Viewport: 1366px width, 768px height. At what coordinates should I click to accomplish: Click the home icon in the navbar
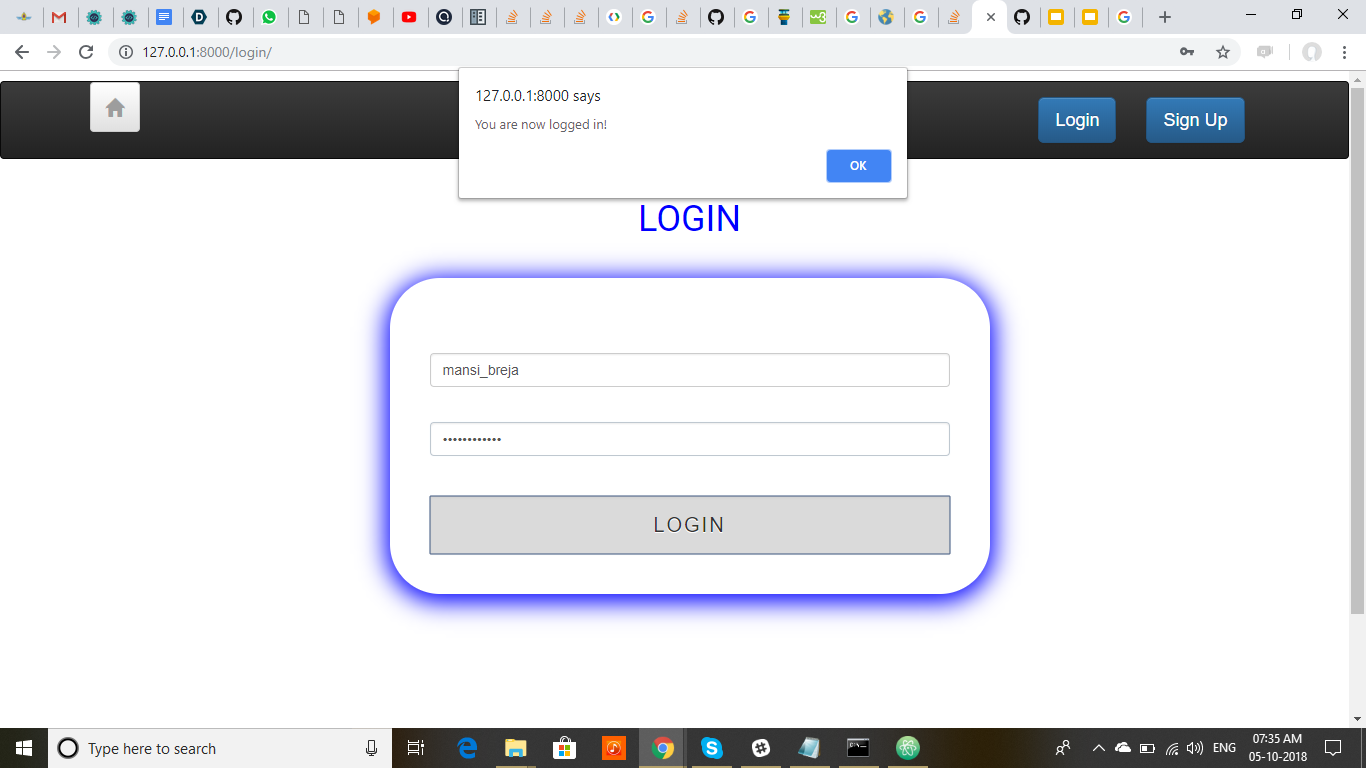pos(115,107)
